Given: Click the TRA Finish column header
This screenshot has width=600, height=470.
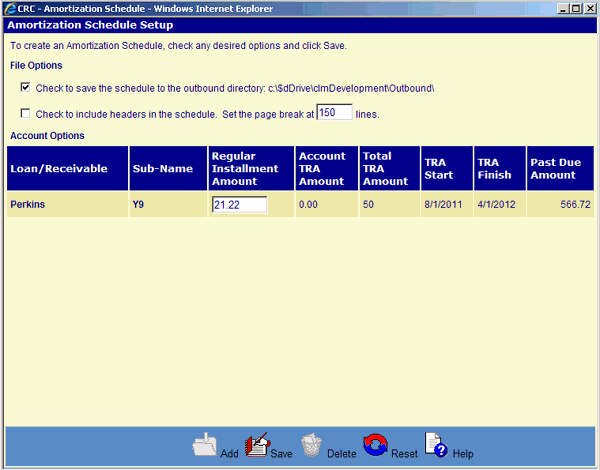Looking at the screenshot, I should pyautogui.click(x=500, y=168).
